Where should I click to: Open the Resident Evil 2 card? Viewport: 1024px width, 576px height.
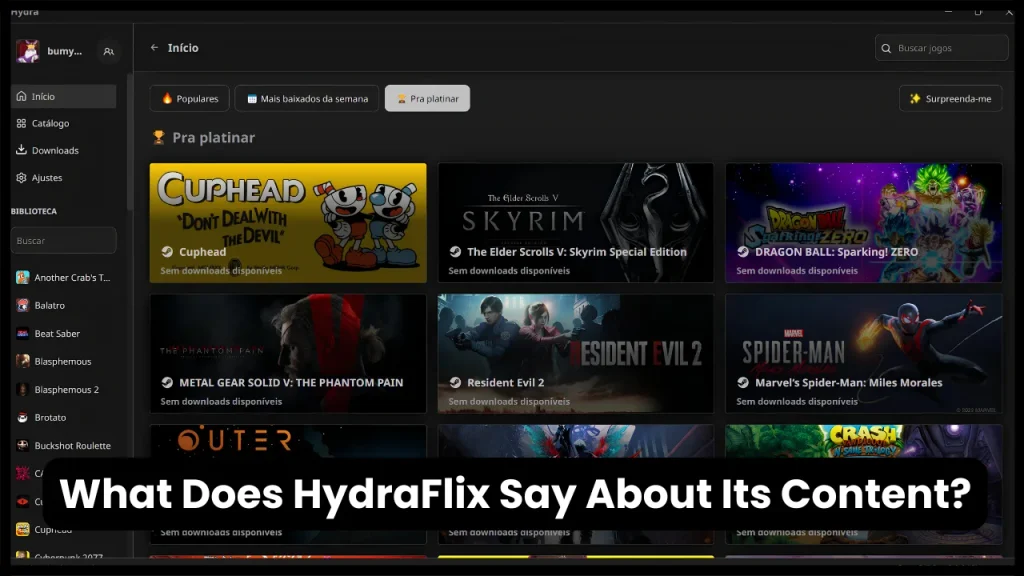click(x=575, y=353)
